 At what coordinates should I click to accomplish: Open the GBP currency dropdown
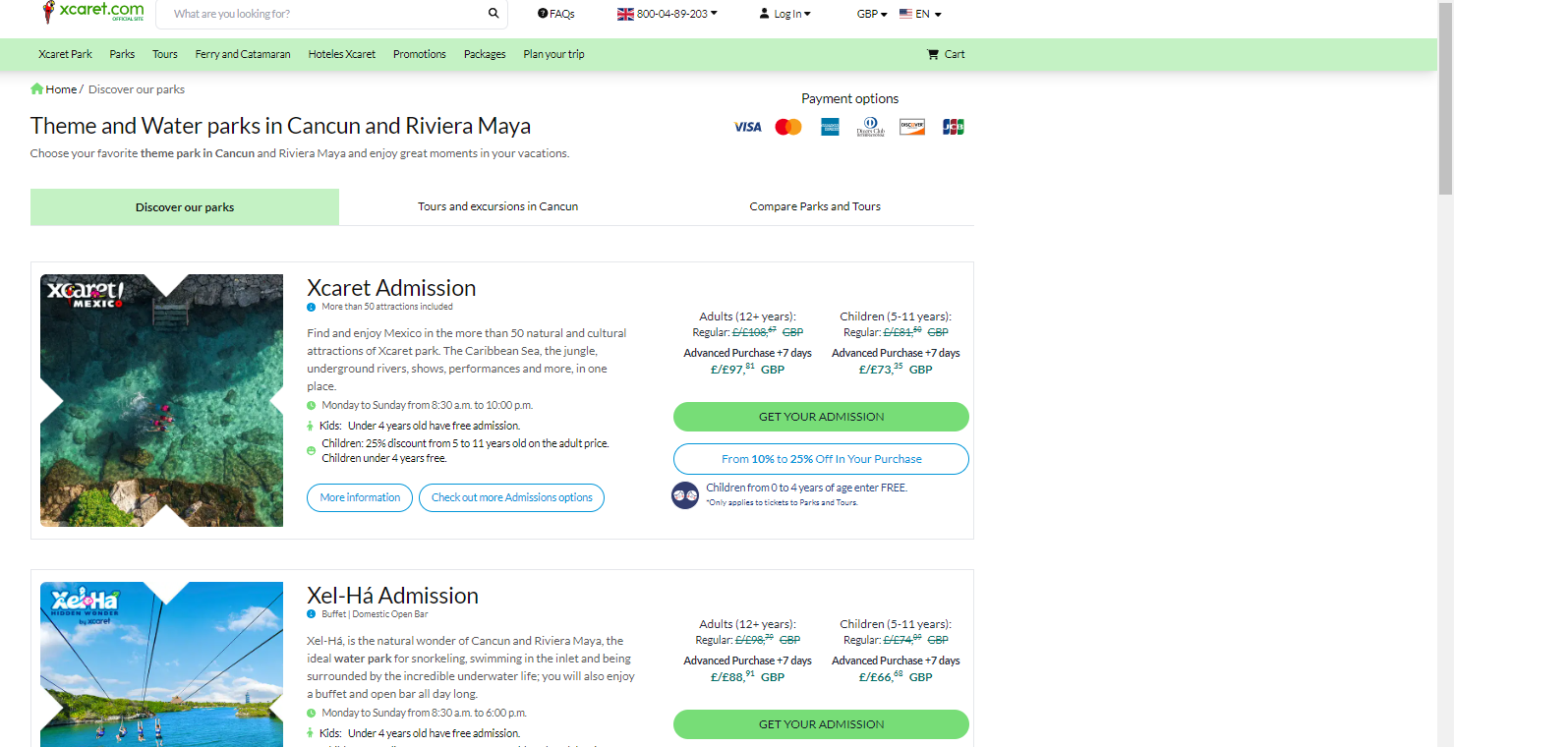[x=872, y=14]
